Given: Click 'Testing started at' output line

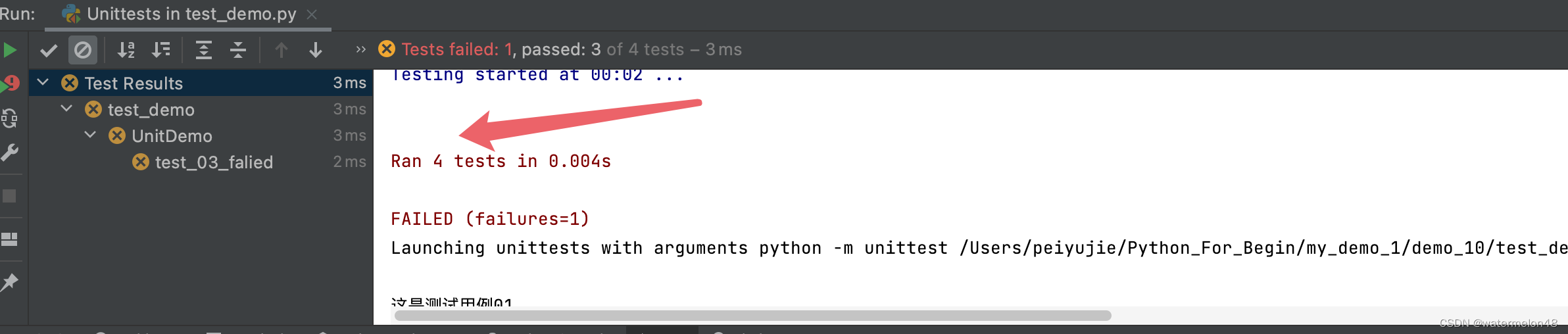Looking at the screenshot, I should tap(537, 76).
